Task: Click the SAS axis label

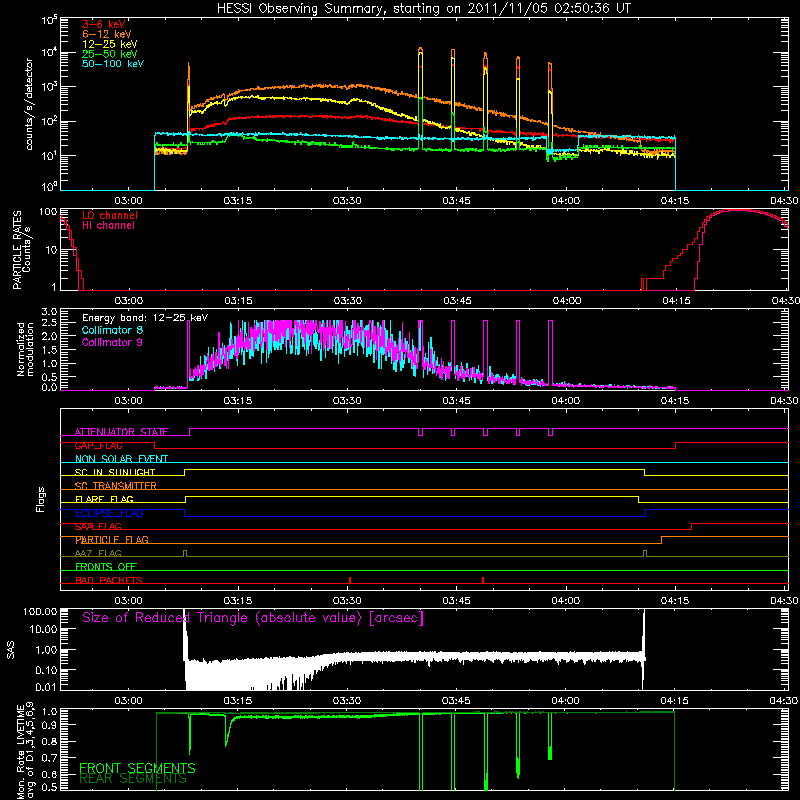Action: tap(11, 649)
